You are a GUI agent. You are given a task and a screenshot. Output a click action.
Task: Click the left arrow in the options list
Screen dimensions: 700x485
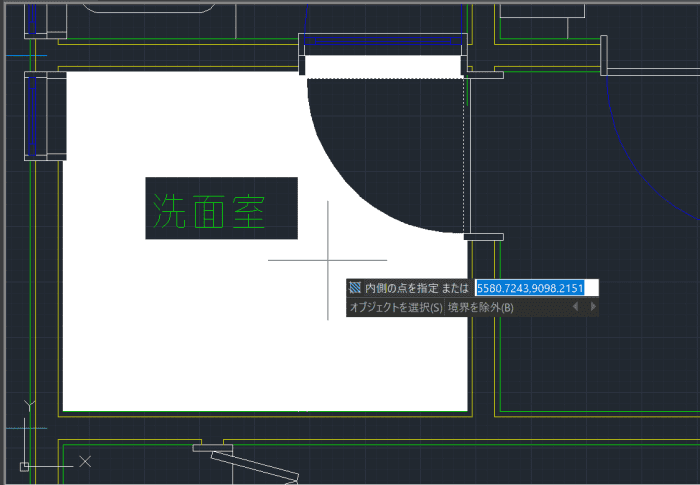point(575,306)
